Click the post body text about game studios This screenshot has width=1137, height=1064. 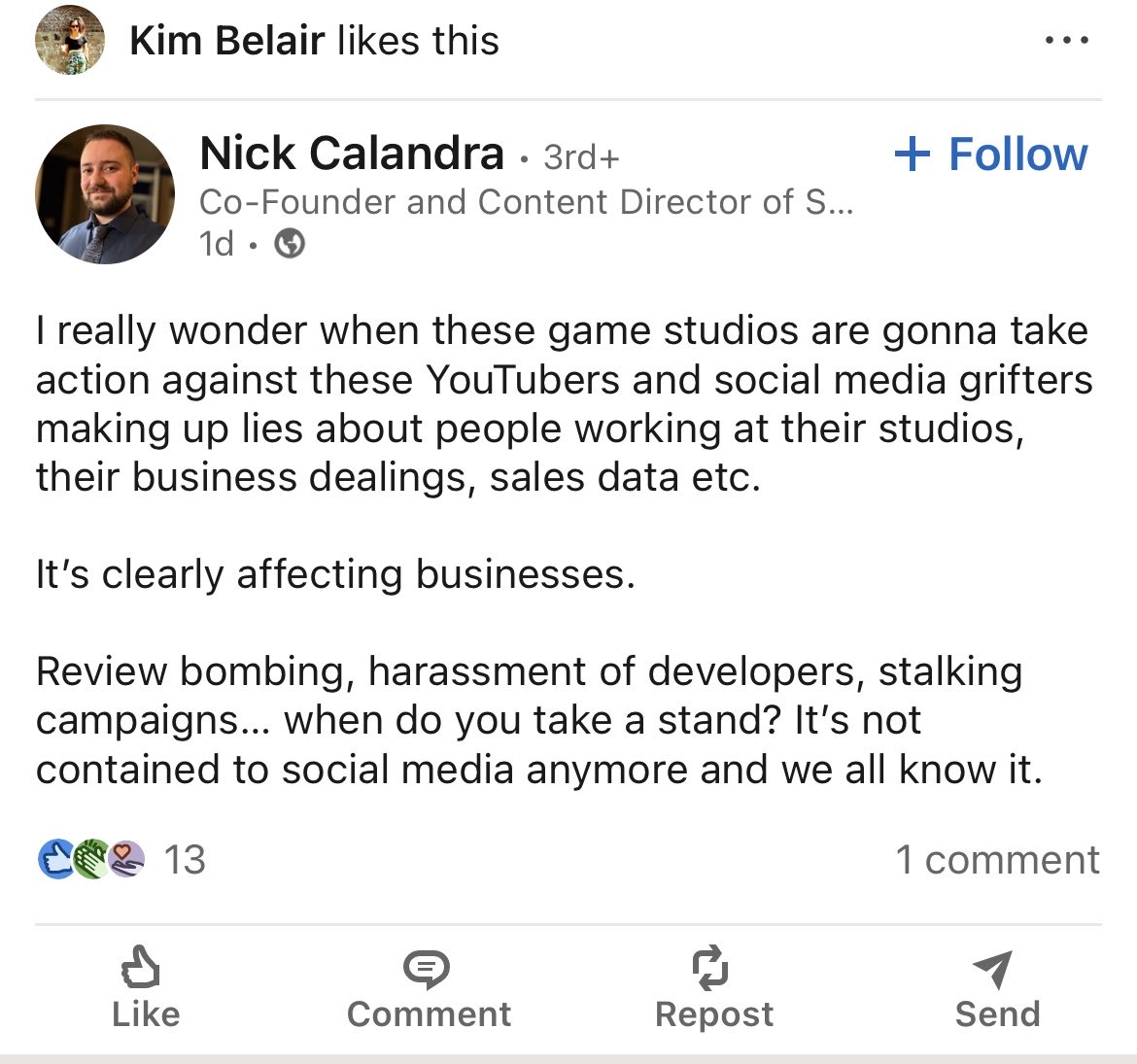click(x=565, y=550)
